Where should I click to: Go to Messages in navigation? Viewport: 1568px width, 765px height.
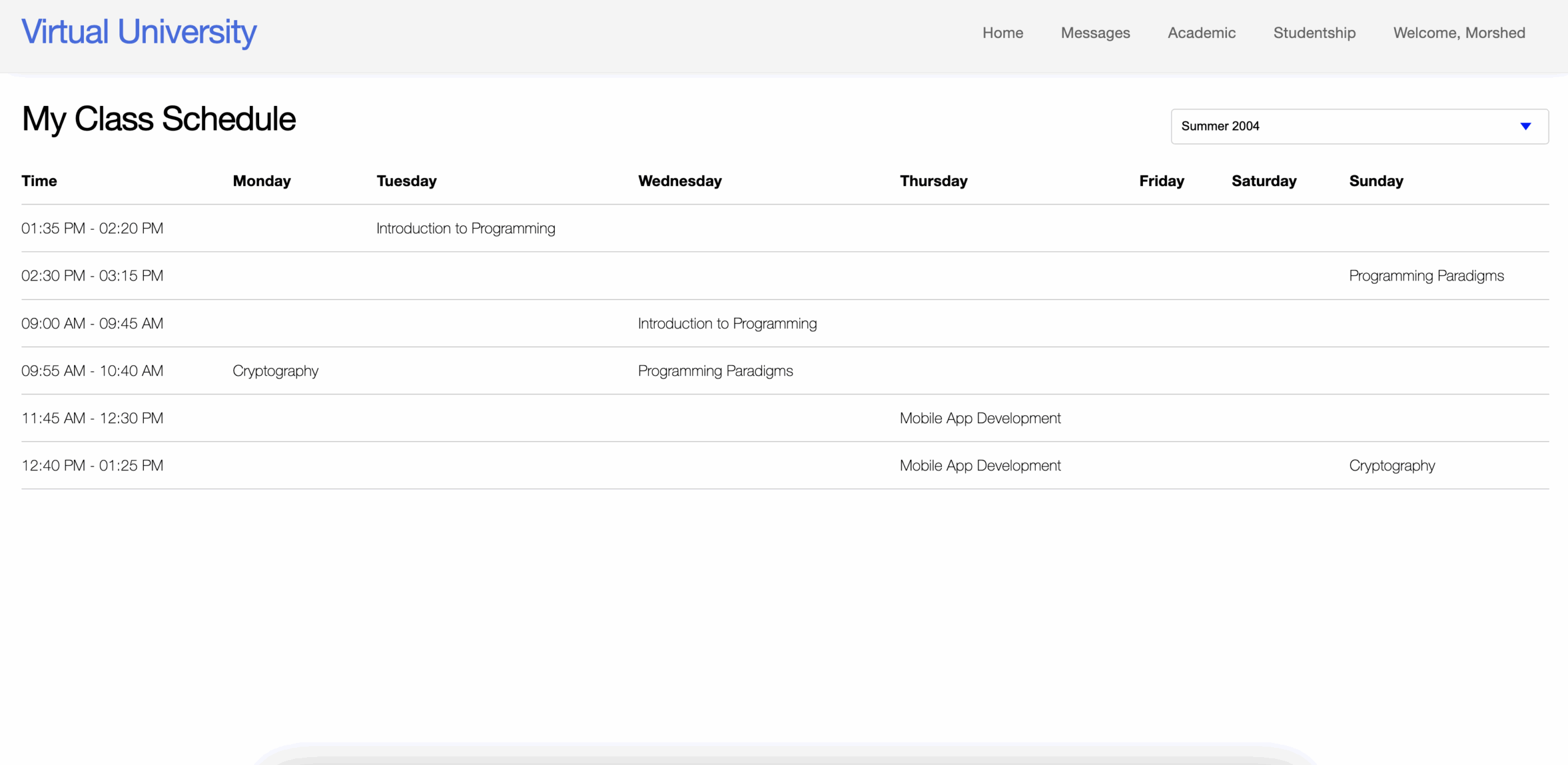click(x=1095, y=33)
